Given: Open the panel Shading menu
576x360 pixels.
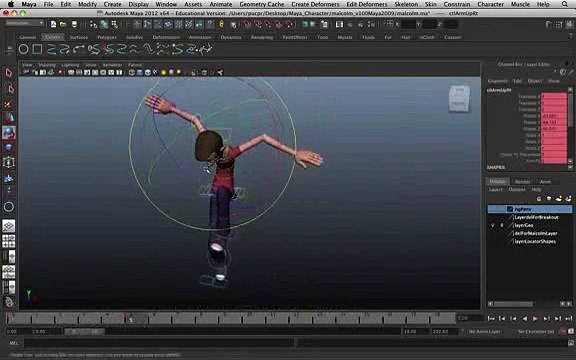Looking at the screenshot, I should point(47,65).
